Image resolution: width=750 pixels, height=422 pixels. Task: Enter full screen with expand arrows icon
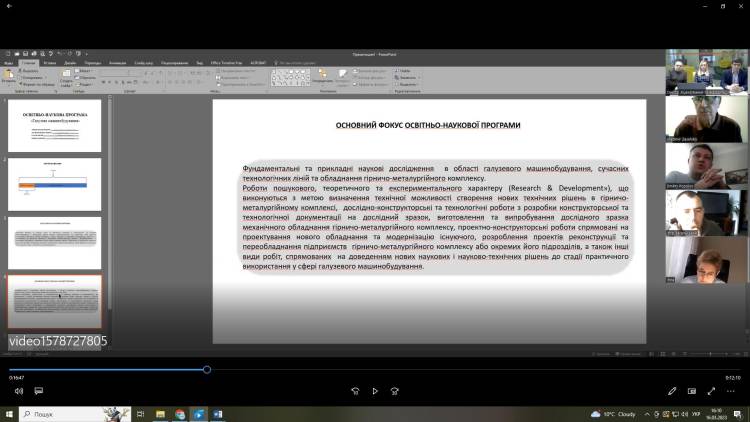(x=712, y=391)
